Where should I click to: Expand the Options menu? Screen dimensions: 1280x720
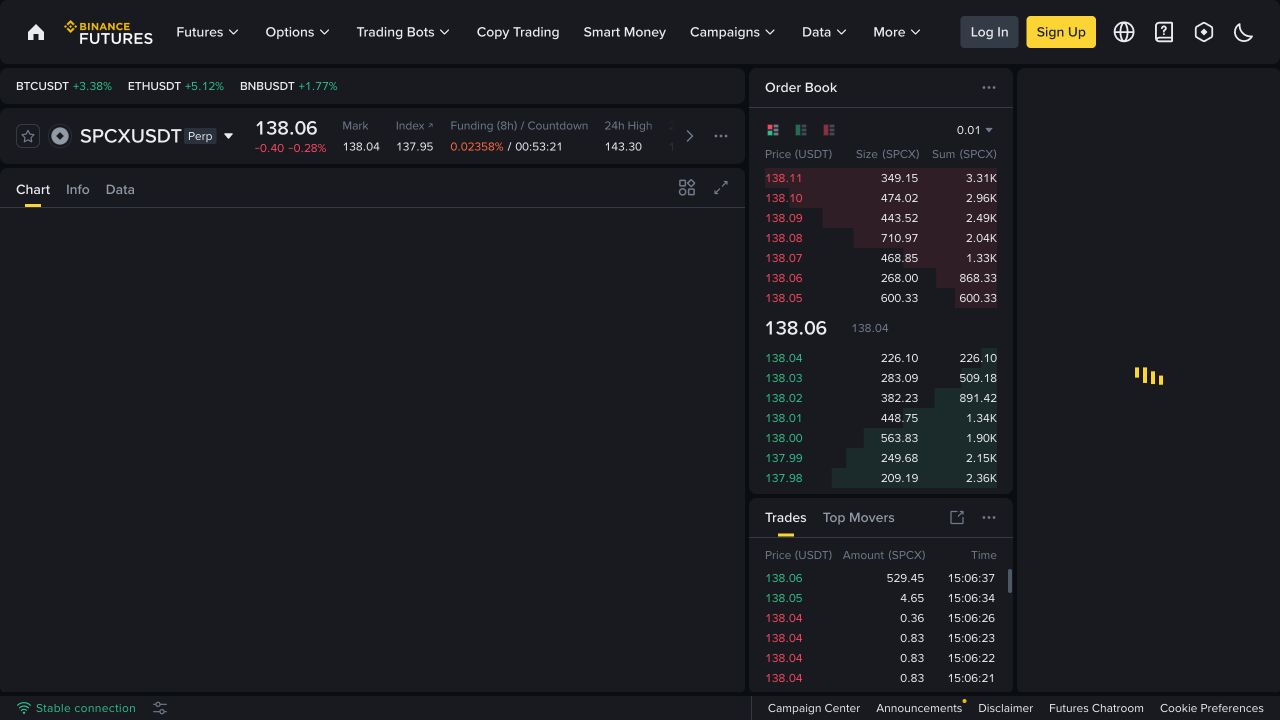[298, 32]
